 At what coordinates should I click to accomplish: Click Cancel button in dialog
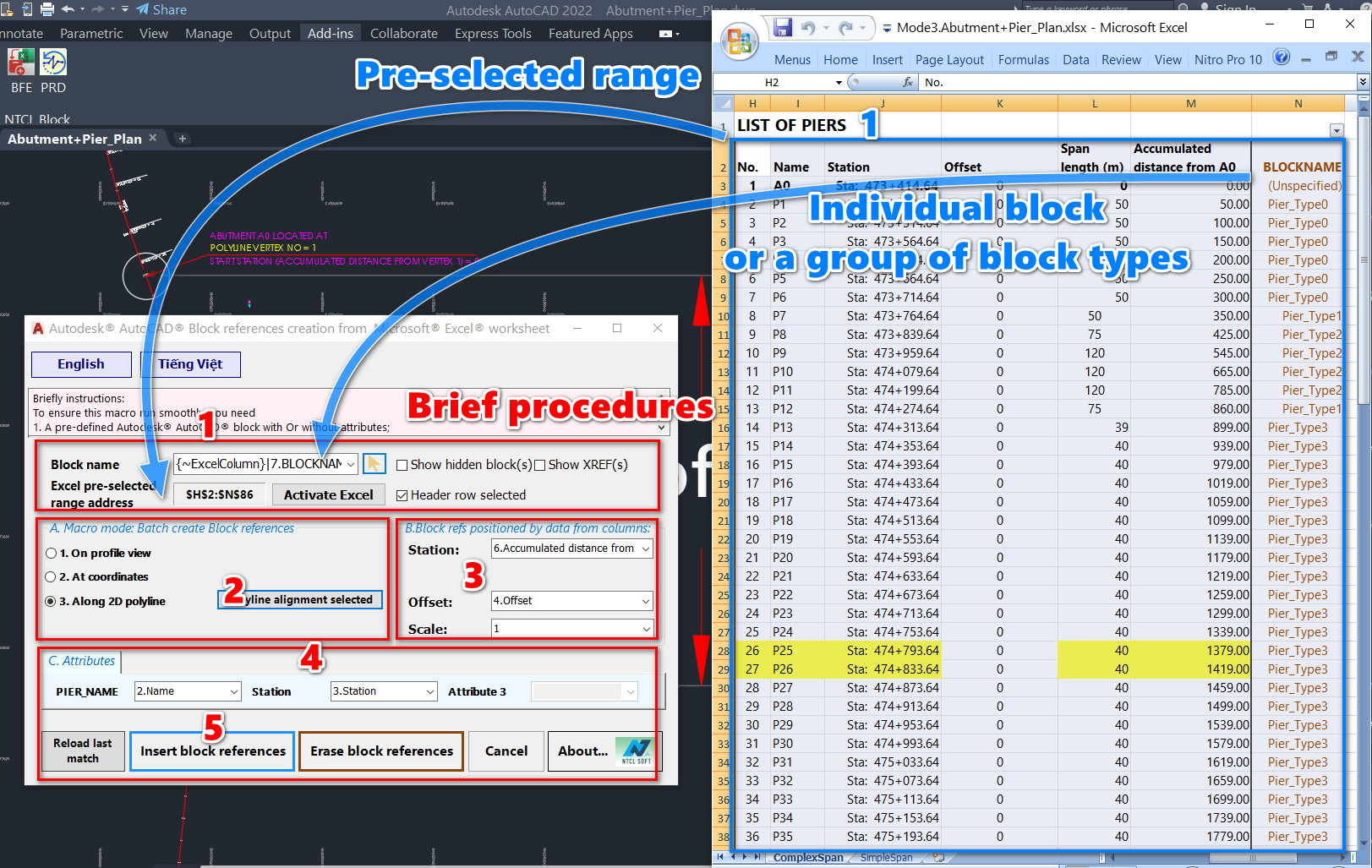(x=506, y=751)
